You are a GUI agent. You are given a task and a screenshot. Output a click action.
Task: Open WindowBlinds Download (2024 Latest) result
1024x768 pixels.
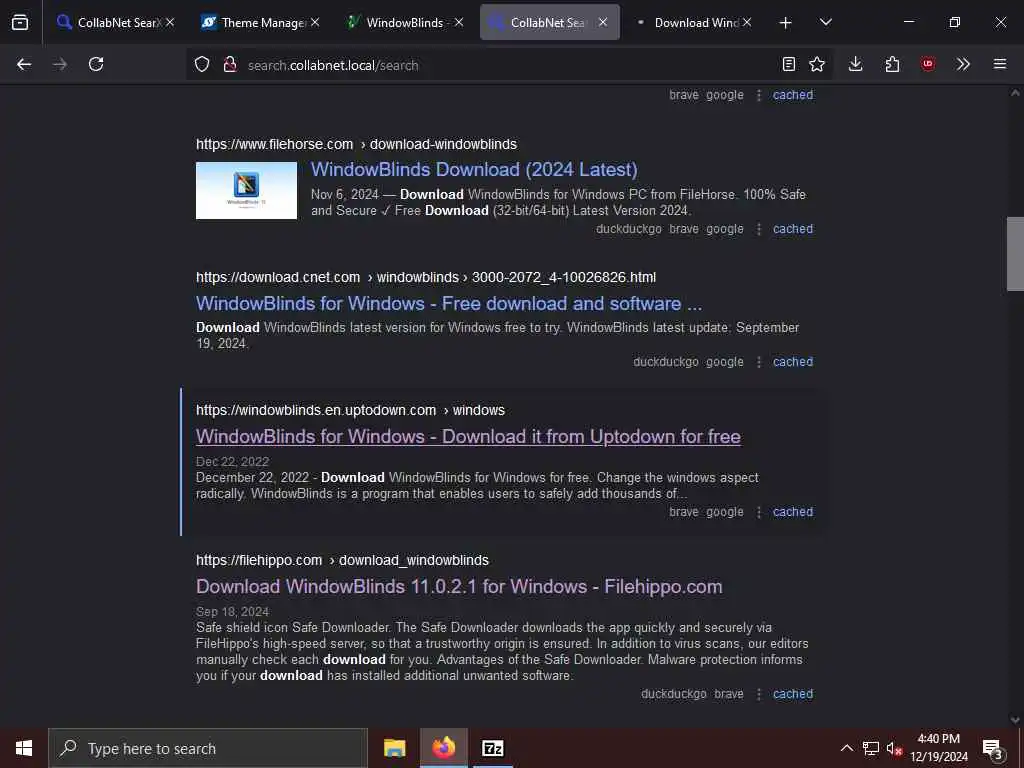(x=474, y=170)
